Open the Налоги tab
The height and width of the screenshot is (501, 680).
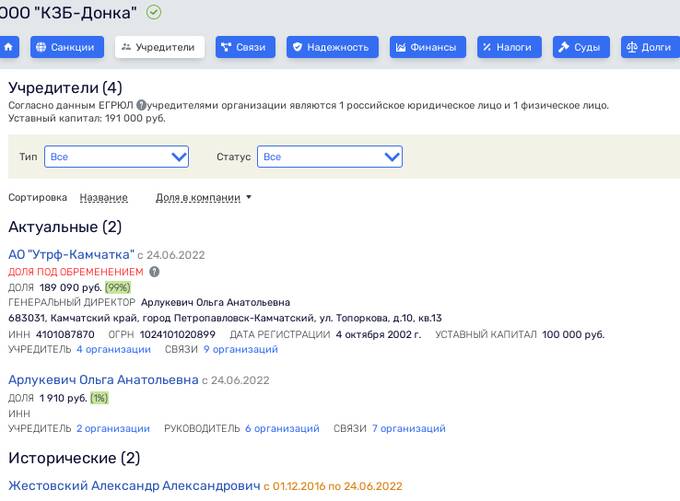[509, 47]
